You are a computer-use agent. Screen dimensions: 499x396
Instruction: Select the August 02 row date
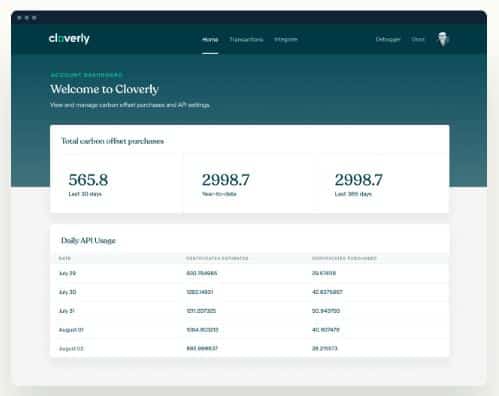(71, 349)
